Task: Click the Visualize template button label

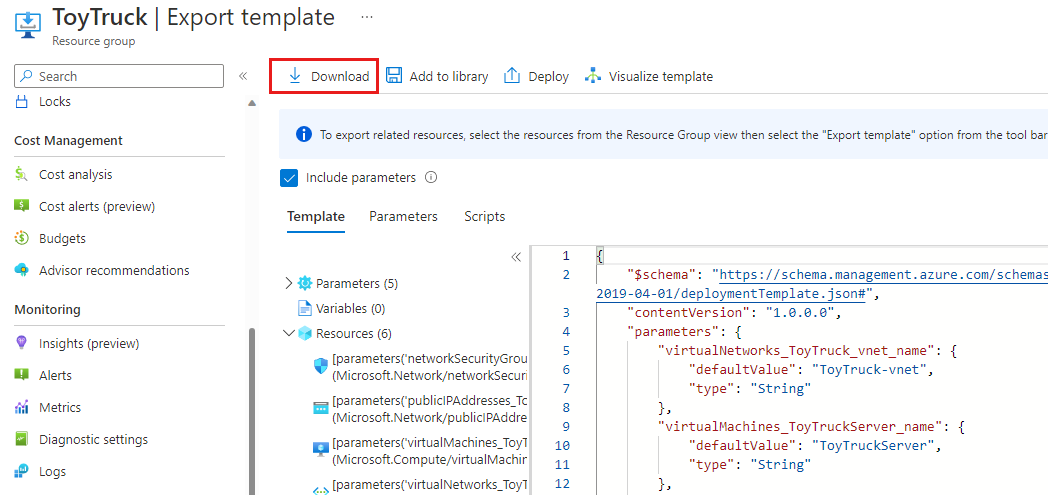Action: point(661,76)
